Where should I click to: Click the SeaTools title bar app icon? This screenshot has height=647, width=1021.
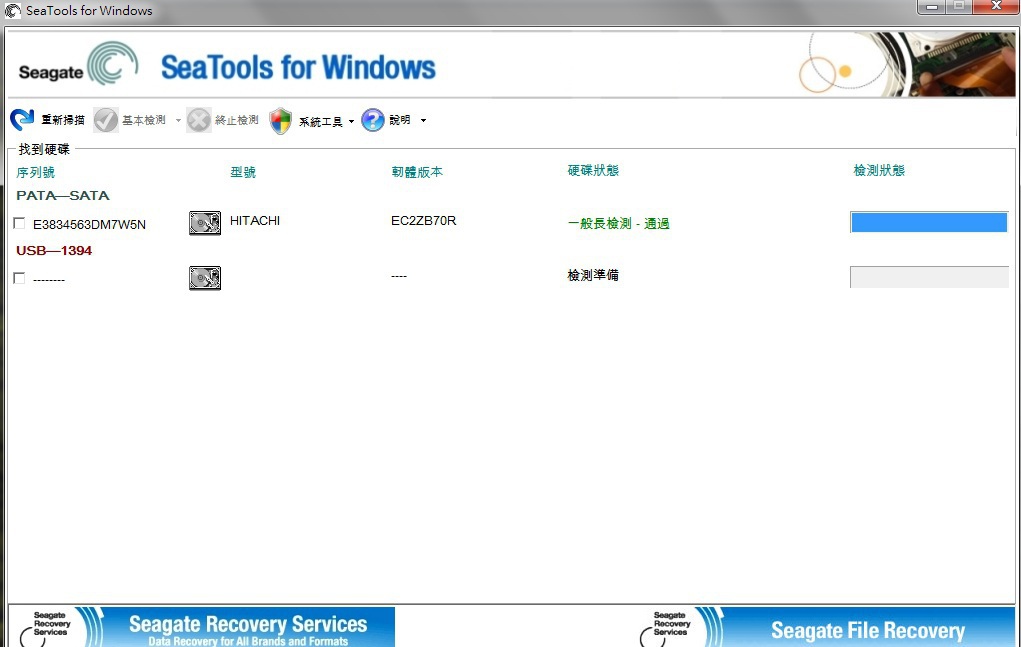click(12, 10)
